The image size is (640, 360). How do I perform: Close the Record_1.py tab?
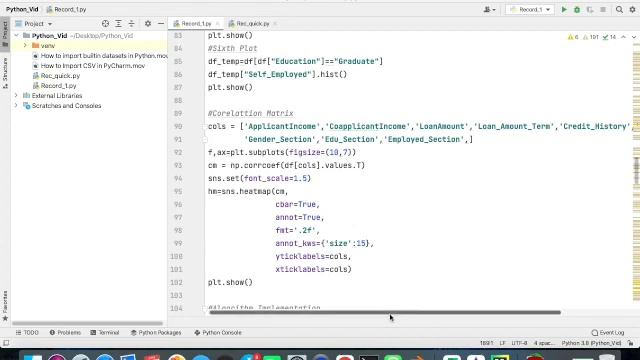[218, 24]
